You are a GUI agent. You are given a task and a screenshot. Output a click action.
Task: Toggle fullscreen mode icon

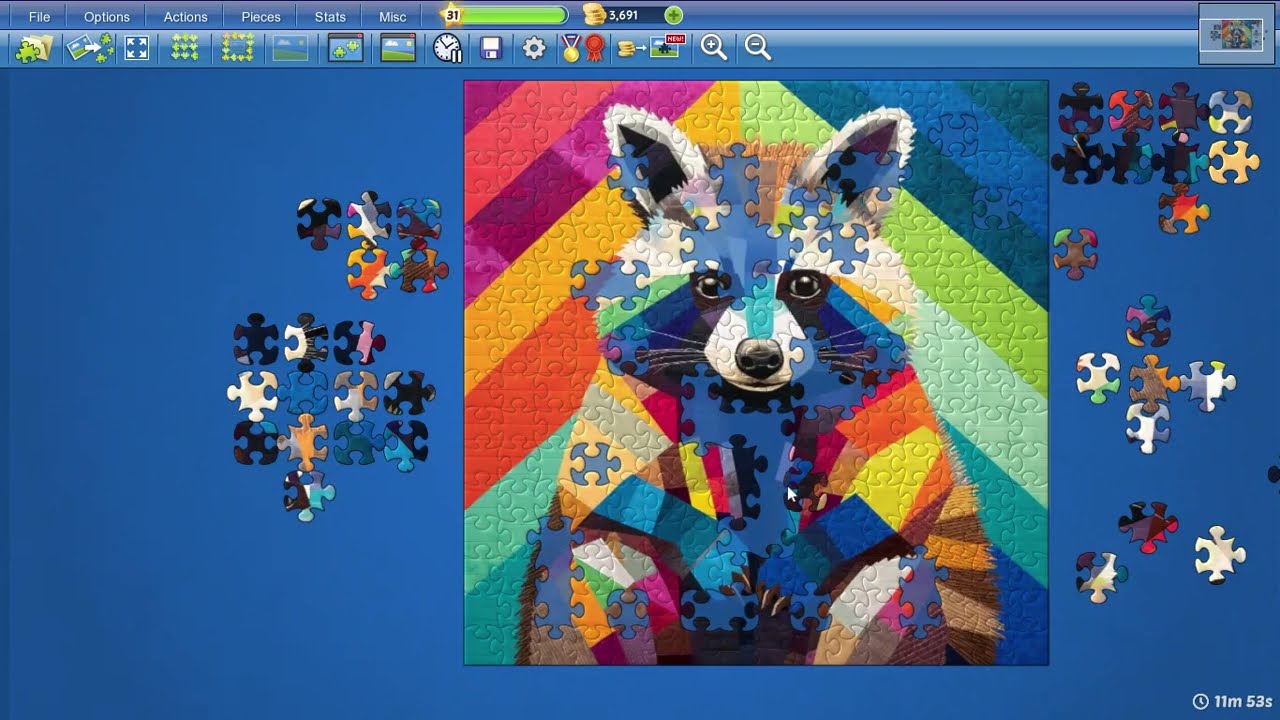point(137,48)
